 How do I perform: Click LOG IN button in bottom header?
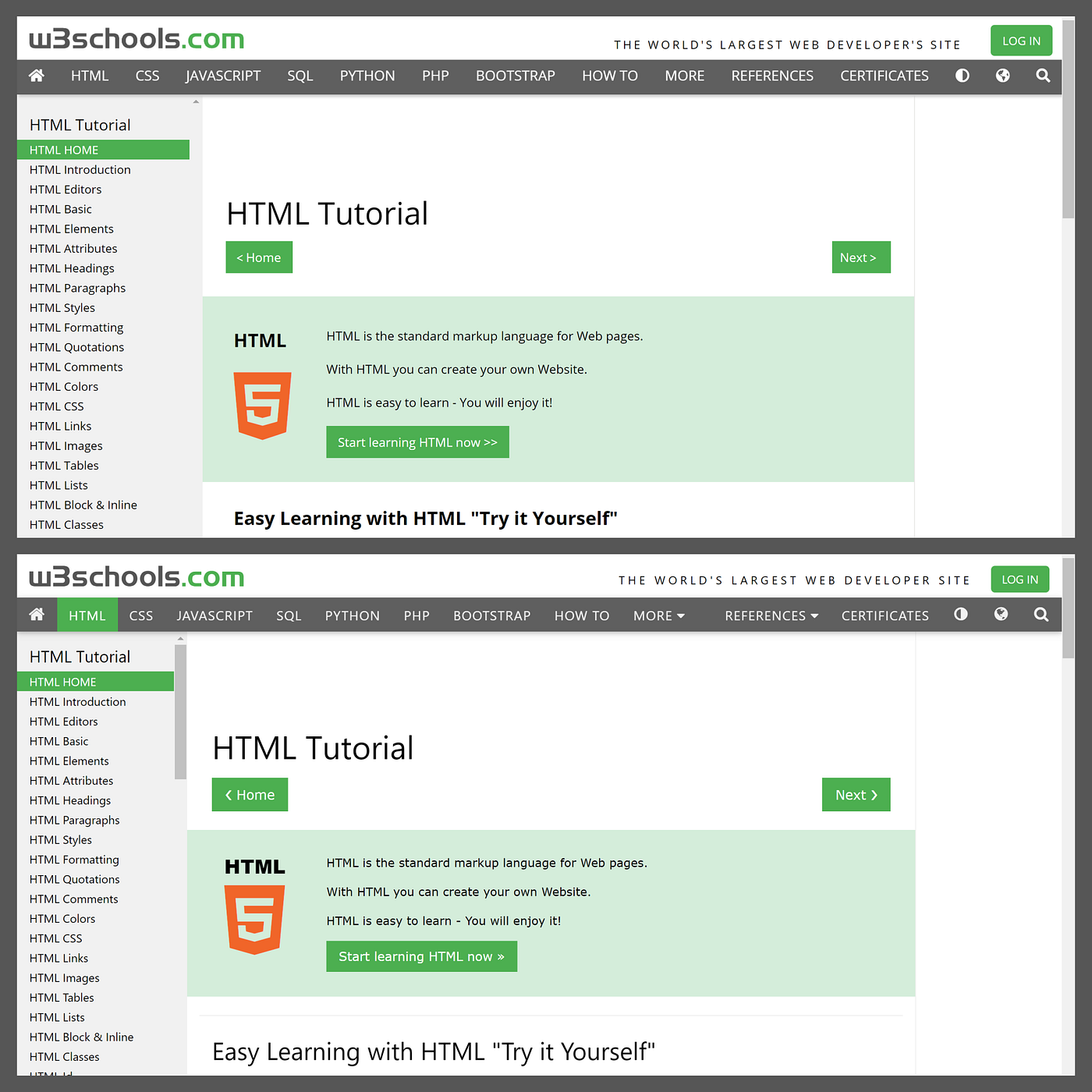(1020, 580)
